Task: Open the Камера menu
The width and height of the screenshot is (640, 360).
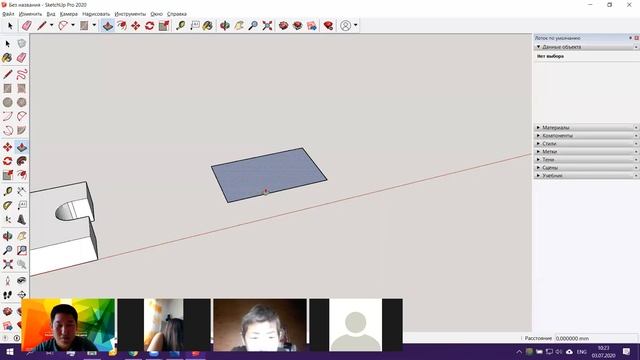Action: tap(69, 14)
